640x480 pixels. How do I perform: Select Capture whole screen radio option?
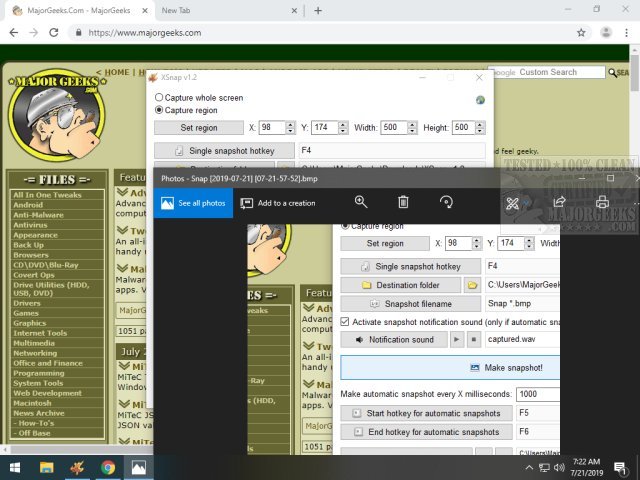[x=159, y=97]
